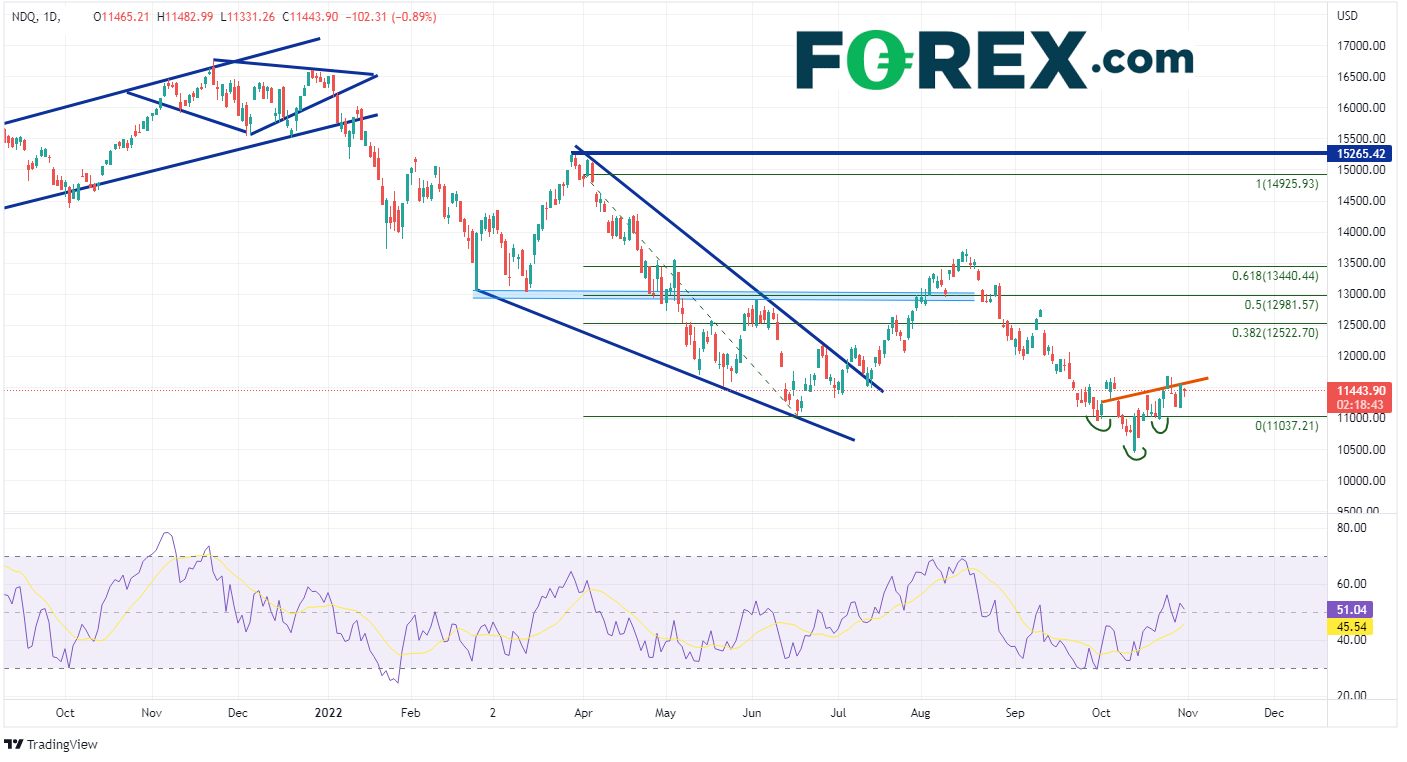Select the light blue horizontal support zone
The width and height of the screenshot is (1407, 762).
point(720,295)
